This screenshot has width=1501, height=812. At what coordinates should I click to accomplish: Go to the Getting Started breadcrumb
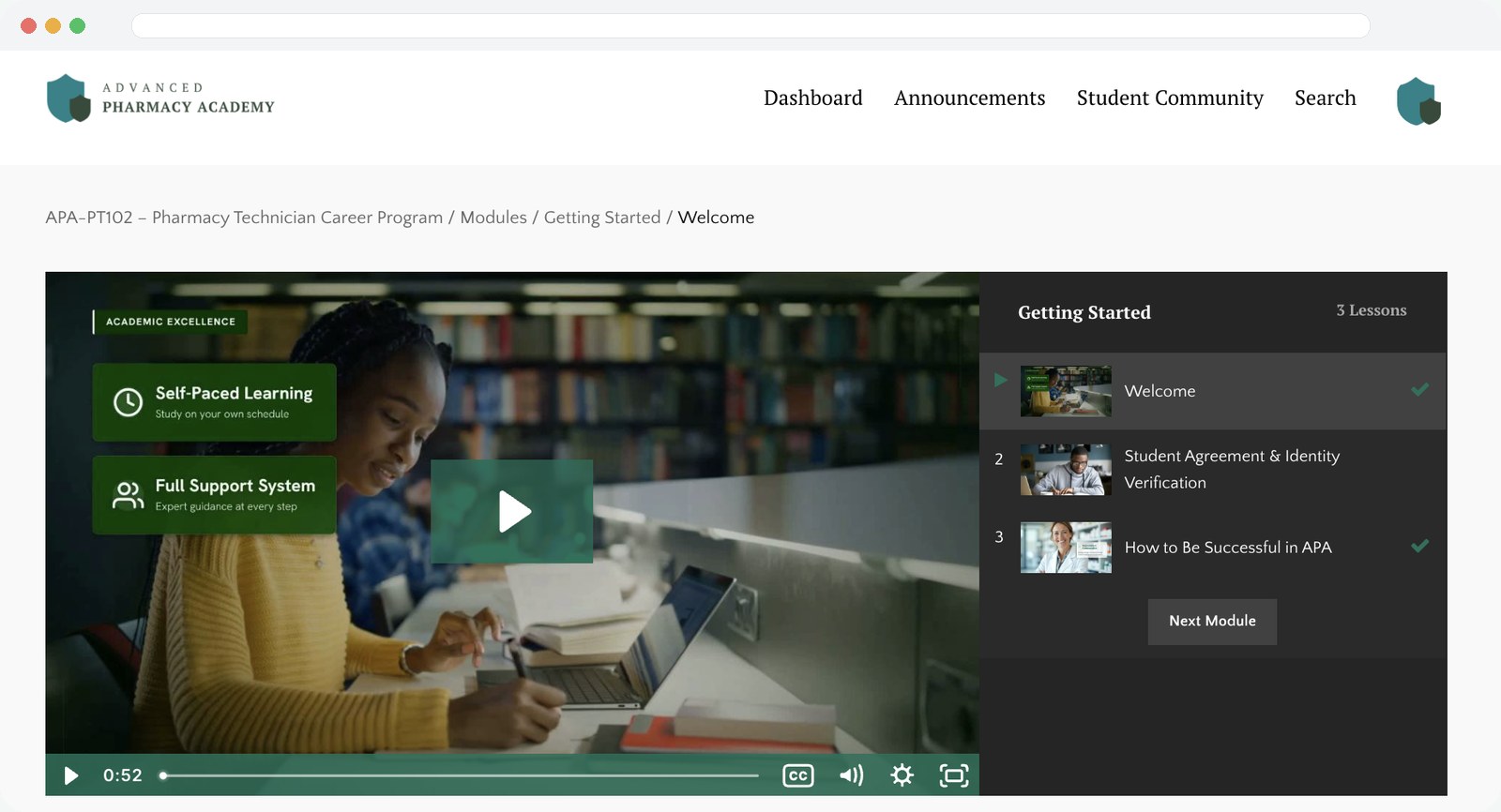point(602,218)
